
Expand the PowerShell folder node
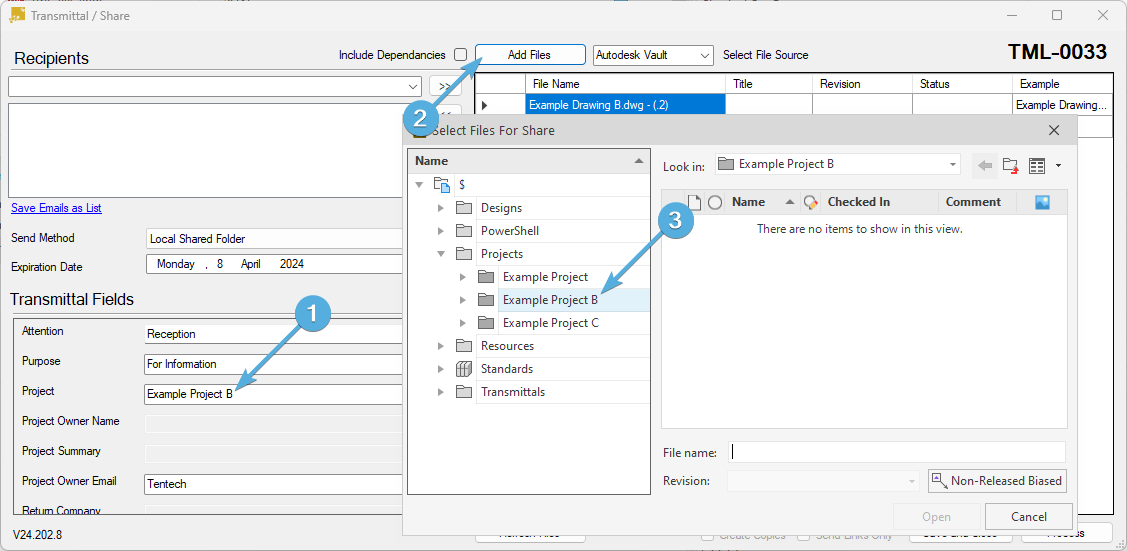[441, 231]
